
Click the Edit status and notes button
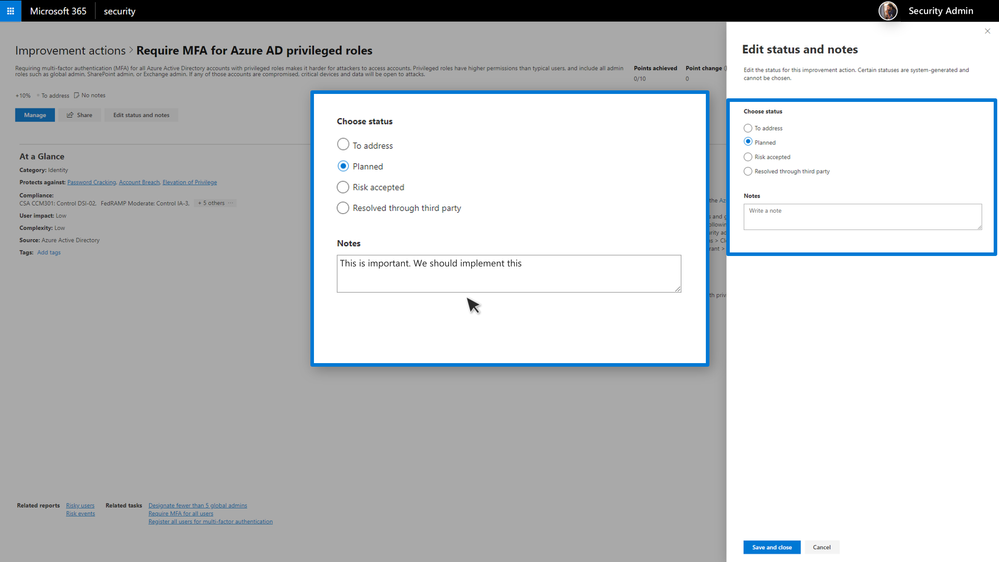click(x=141, y=115)
